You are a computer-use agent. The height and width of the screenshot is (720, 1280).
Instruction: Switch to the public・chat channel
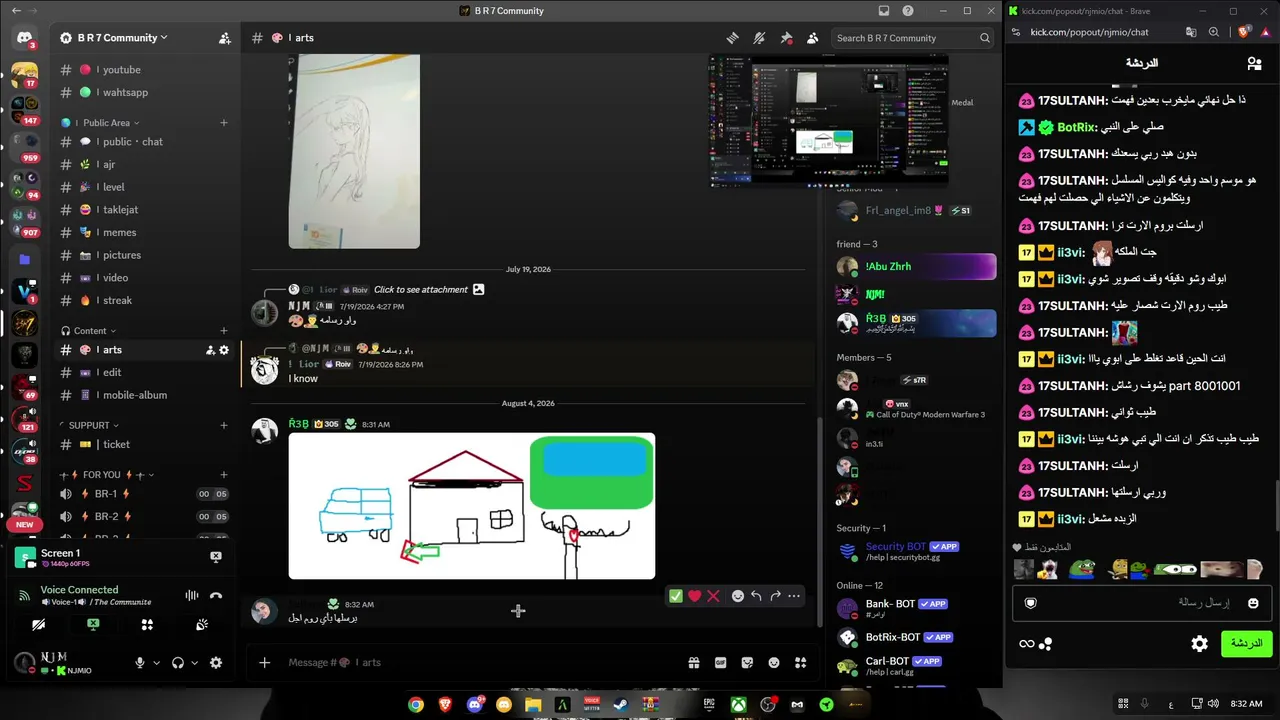[x=145, y=142]
